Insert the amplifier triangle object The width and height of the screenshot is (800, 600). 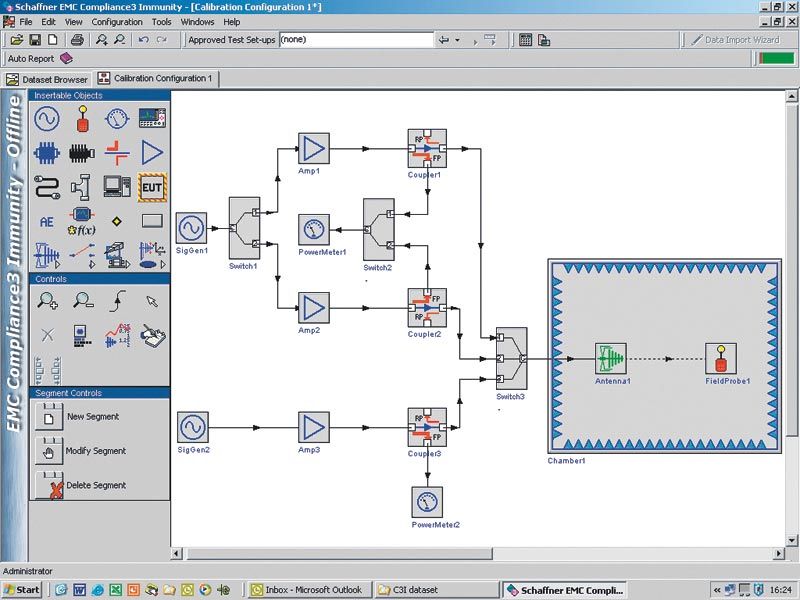tap(152, 153)
